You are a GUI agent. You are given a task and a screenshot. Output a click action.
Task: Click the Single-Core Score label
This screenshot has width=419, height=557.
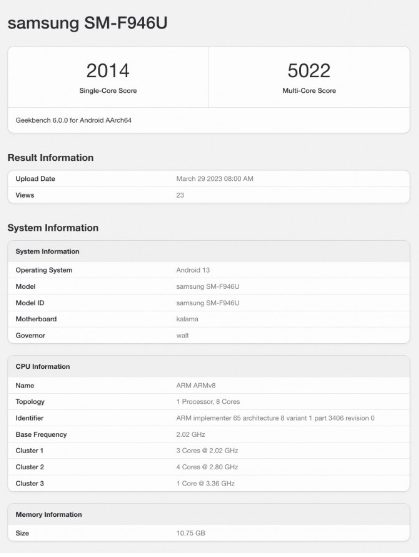coord(108,91)
